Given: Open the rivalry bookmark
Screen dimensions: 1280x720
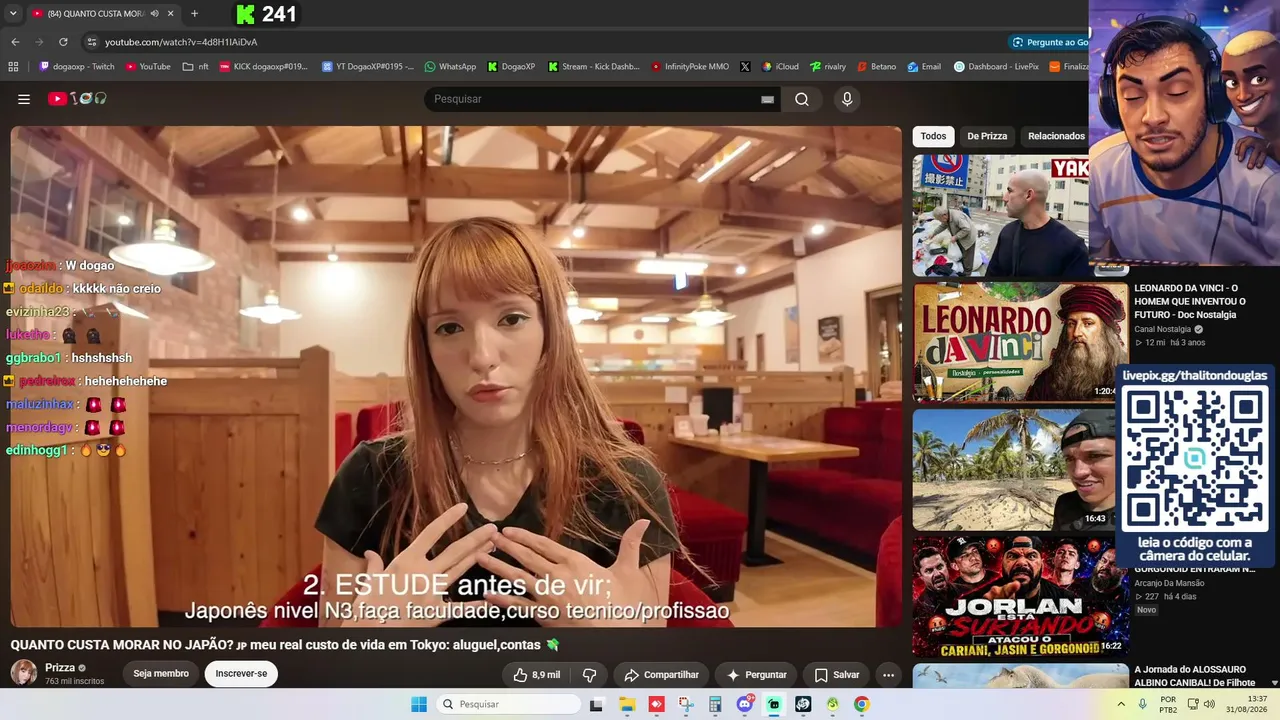Looking at the screenshot, I should [x=828, y=67].
